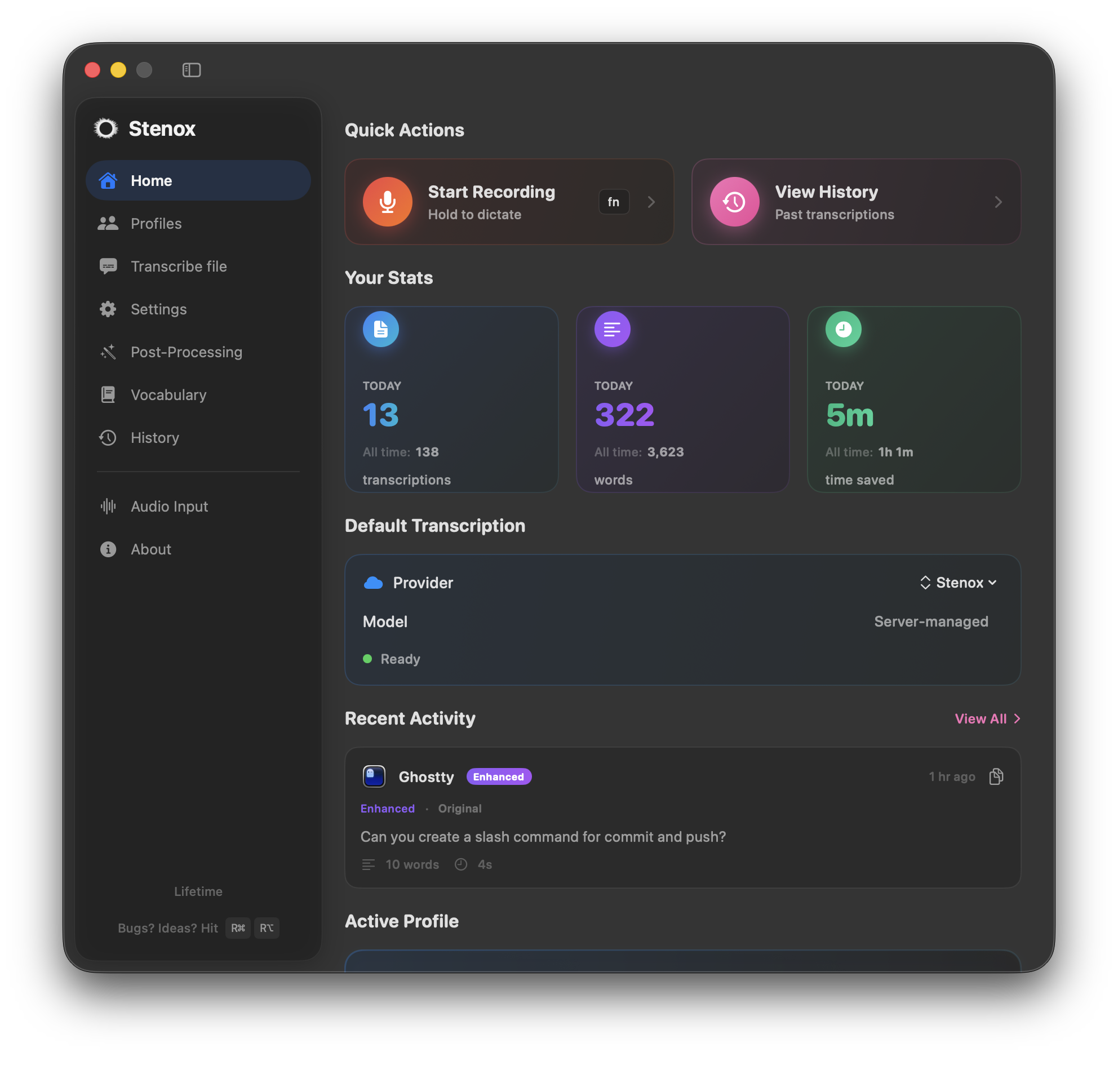Select the Enhanced text version
The width and height of the screenshot is (1118, 1092).
[x=387, y=809]
